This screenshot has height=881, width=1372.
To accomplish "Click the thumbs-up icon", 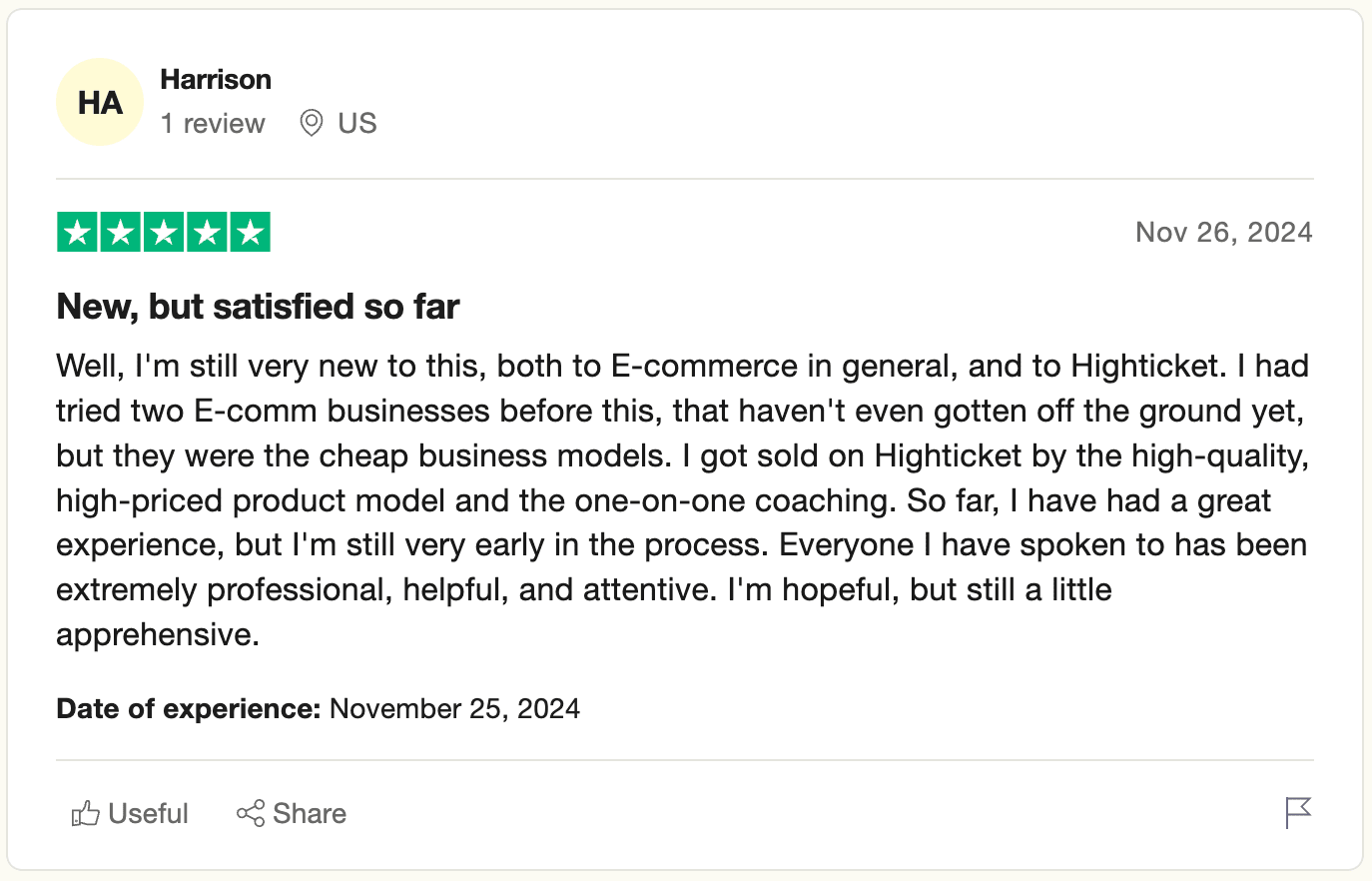I will pyautogui.click(x=86, y=814).
